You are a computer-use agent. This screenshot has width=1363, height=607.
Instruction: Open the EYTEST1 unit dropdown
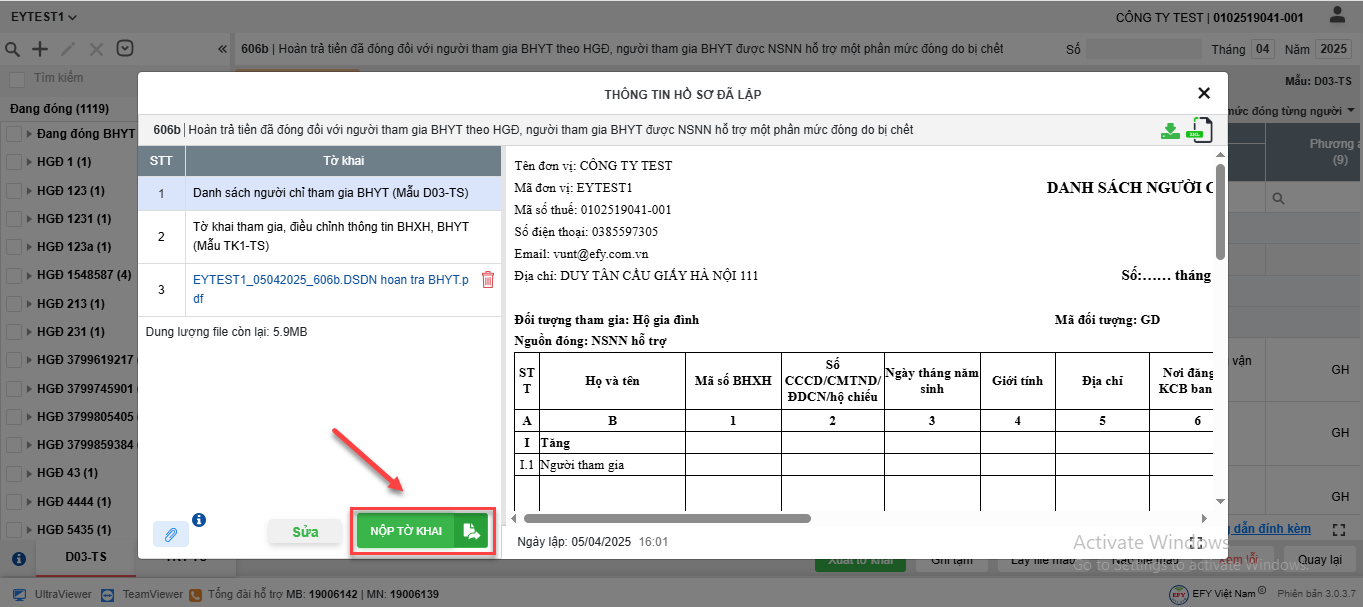[44, 17]
